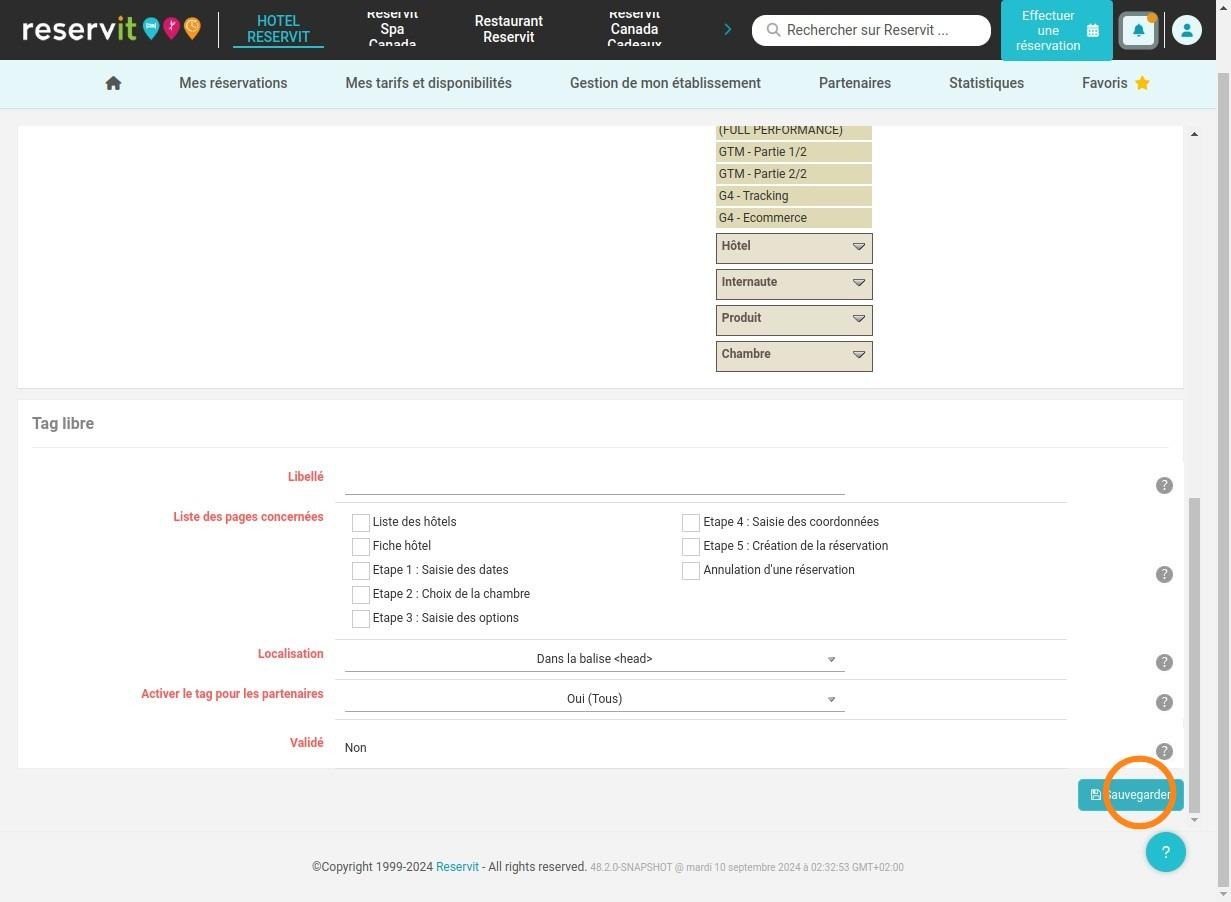This screenshot has width=1231, height=902.
Task: Open the notifications bell icon
Action: click(1138, 30)
